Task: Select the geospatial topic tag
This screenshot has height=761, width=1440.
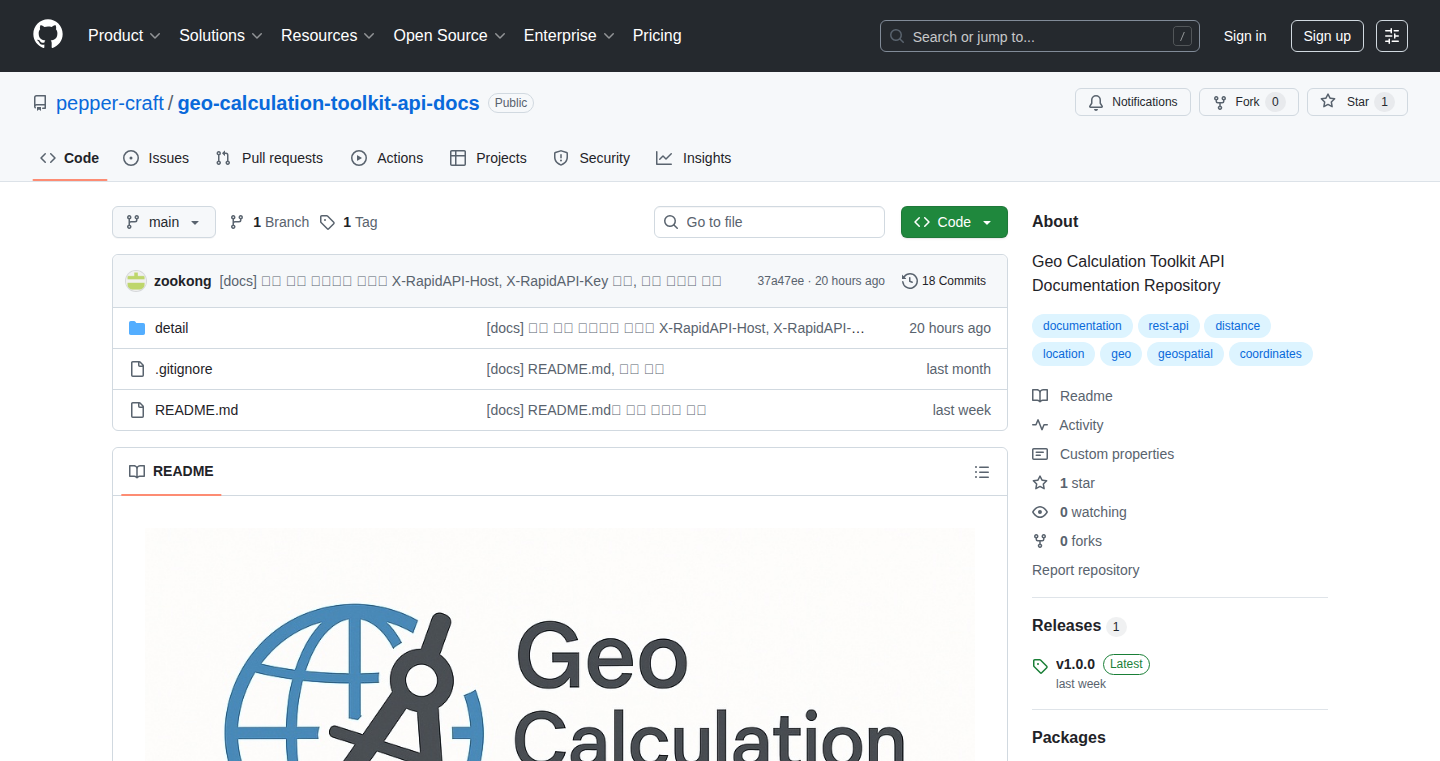Action: click(x=1185, y=354)
